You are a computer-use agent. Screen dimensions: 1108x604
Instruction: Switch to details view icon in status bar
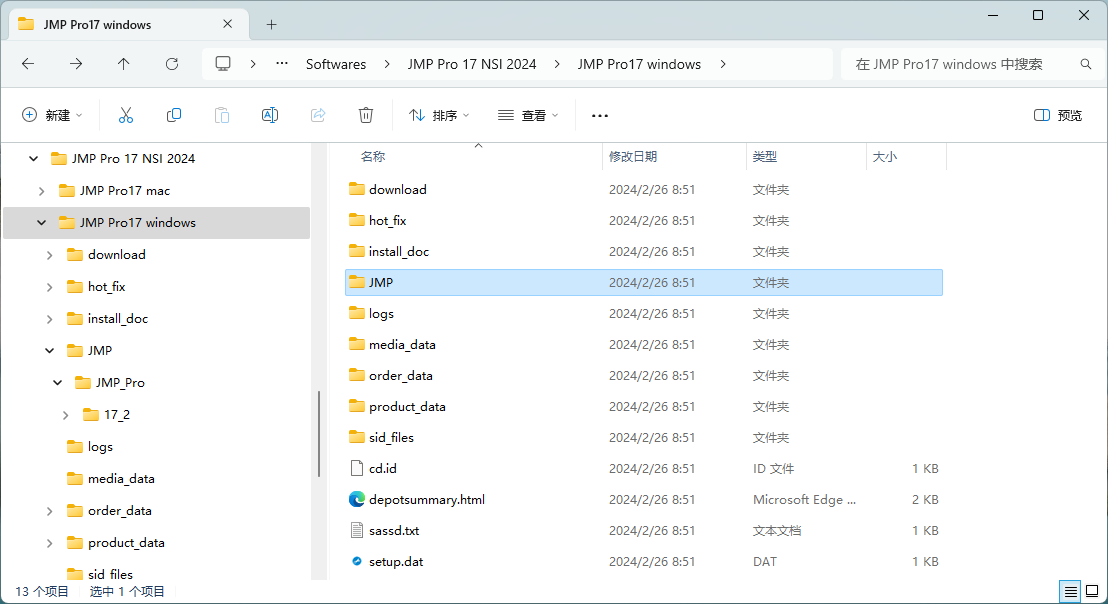(1071, 591)
